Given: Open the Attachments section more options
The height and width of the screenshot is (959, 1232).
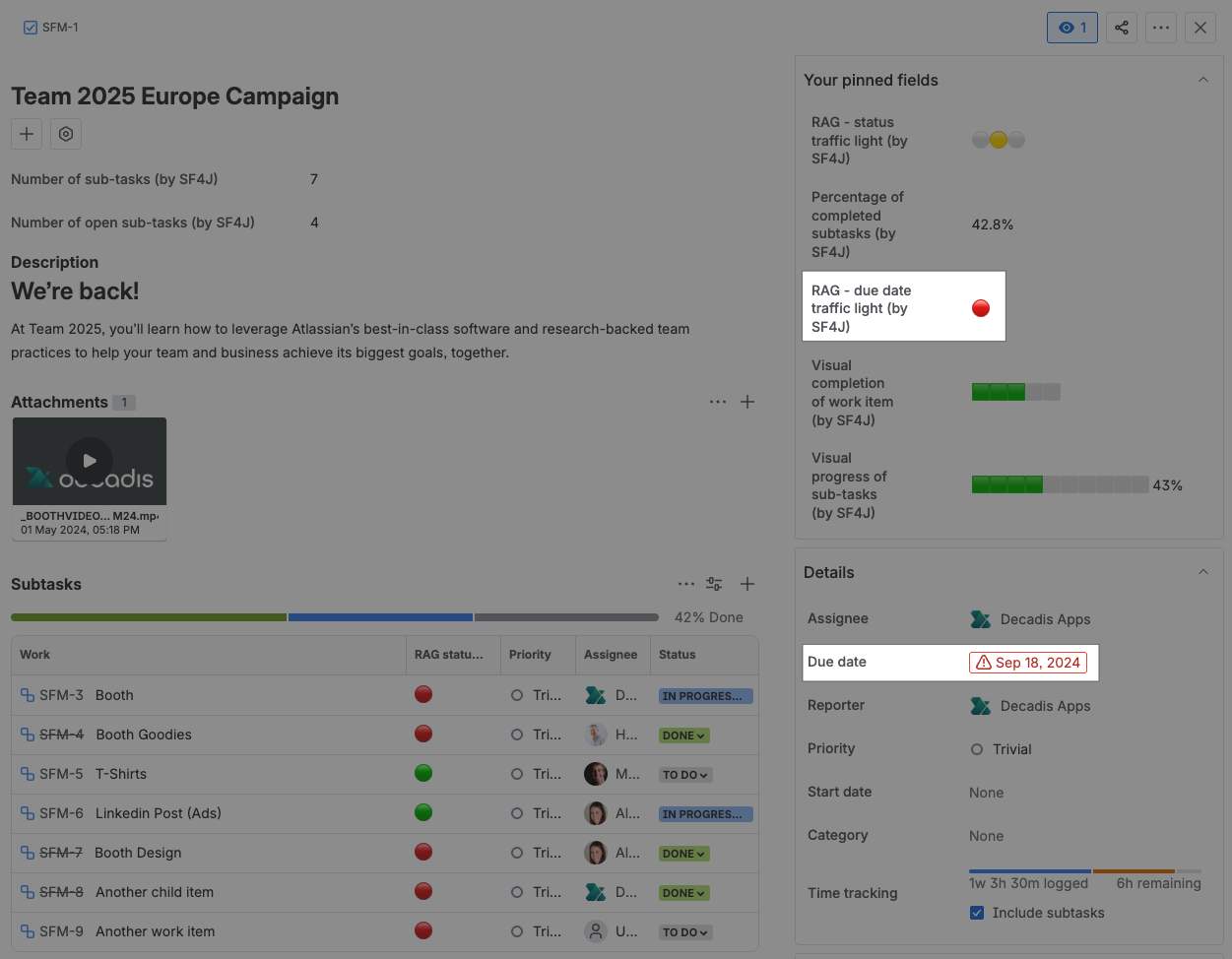Looking at the screenshot, I should [718, 402].
